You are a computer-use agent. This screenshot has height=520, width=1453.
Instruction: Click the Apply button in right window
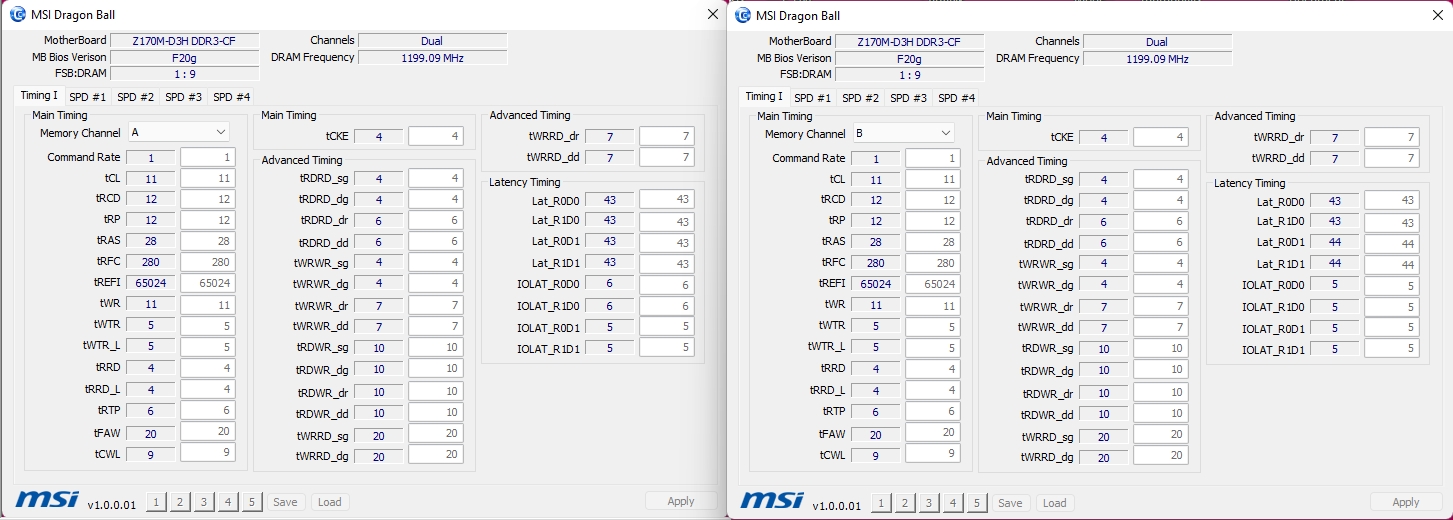[x=1406, y=502]
